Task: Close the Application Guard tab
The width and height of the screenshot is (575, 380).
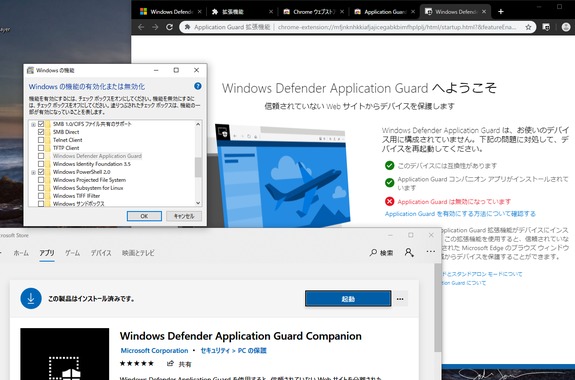Action: [x=413, y=12]
